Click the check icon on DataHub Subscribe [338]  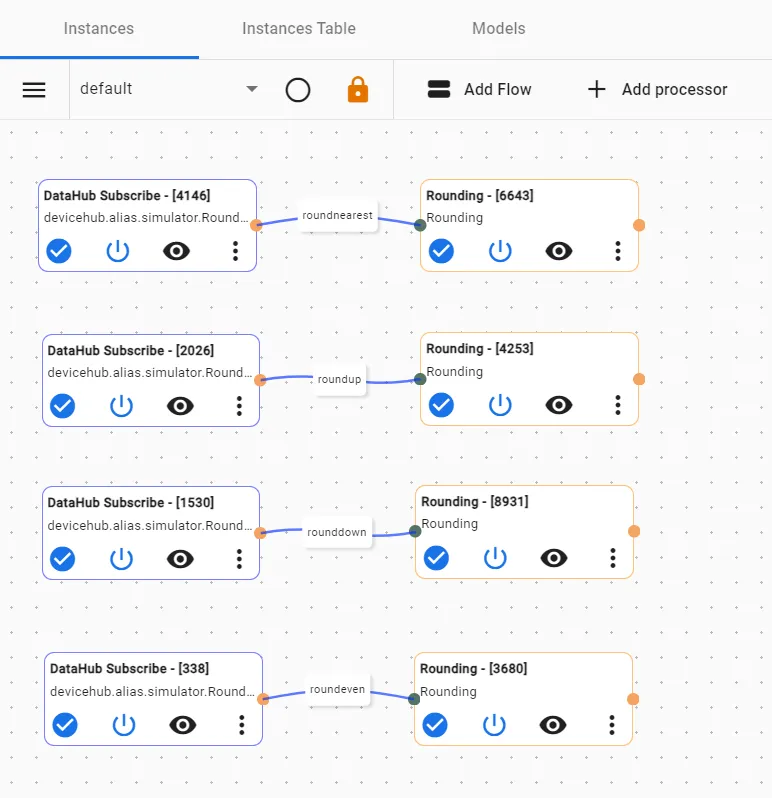point(65,725)
